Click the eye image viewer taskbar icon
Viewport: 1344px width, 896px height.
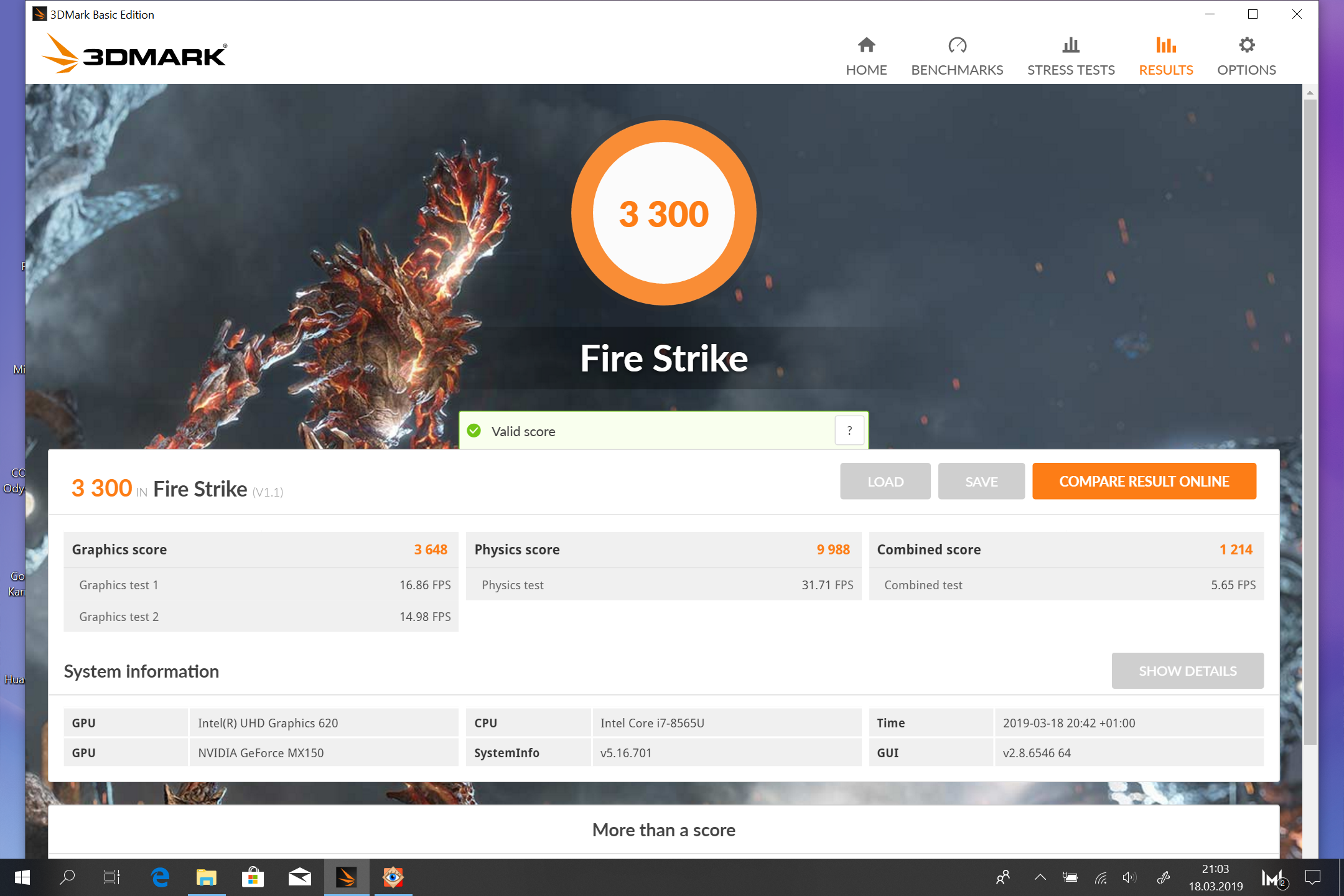pyautogui.click(x=393, y=877)
